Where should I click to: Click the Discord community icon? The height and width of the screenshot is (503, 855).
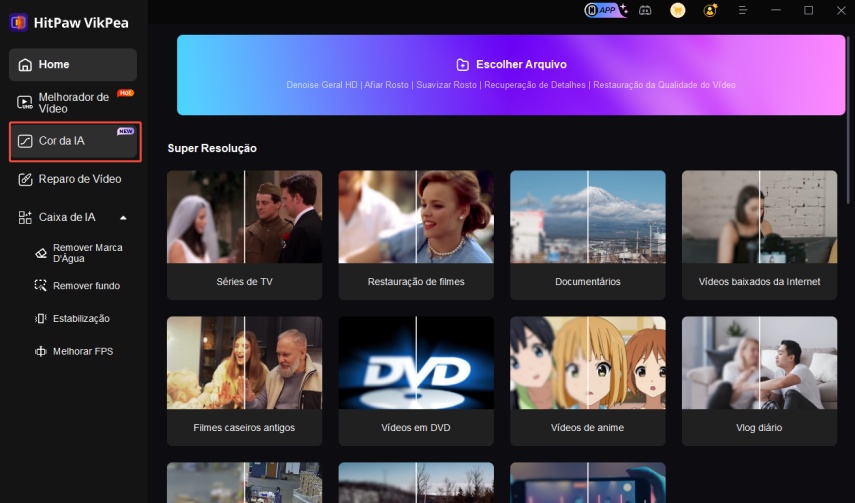[645, 10]
